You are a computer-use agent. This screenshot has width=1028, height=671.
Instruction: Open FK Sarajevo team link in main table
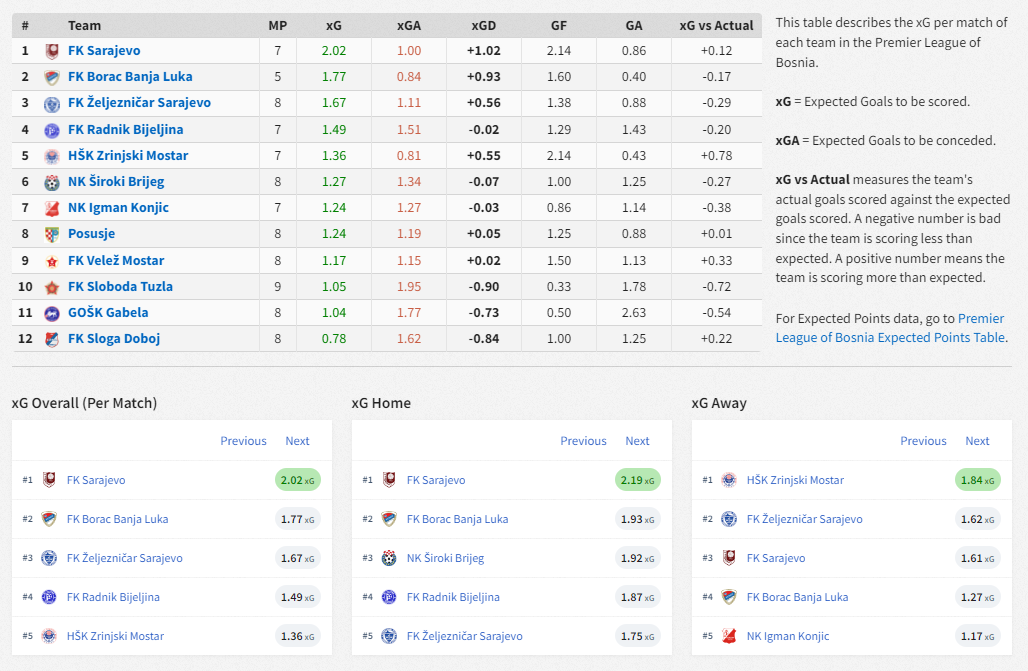pos(104,51)
